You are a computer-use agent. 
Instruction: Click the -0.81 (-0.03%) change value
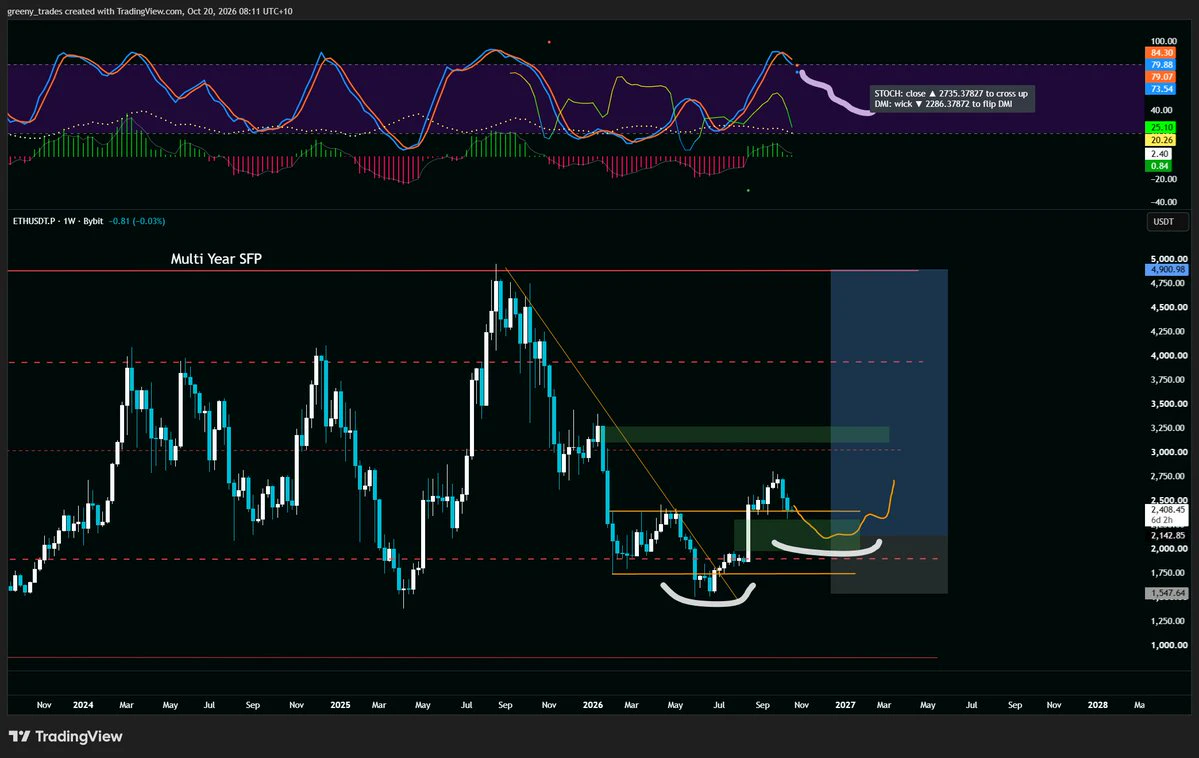tap(137, 221)
